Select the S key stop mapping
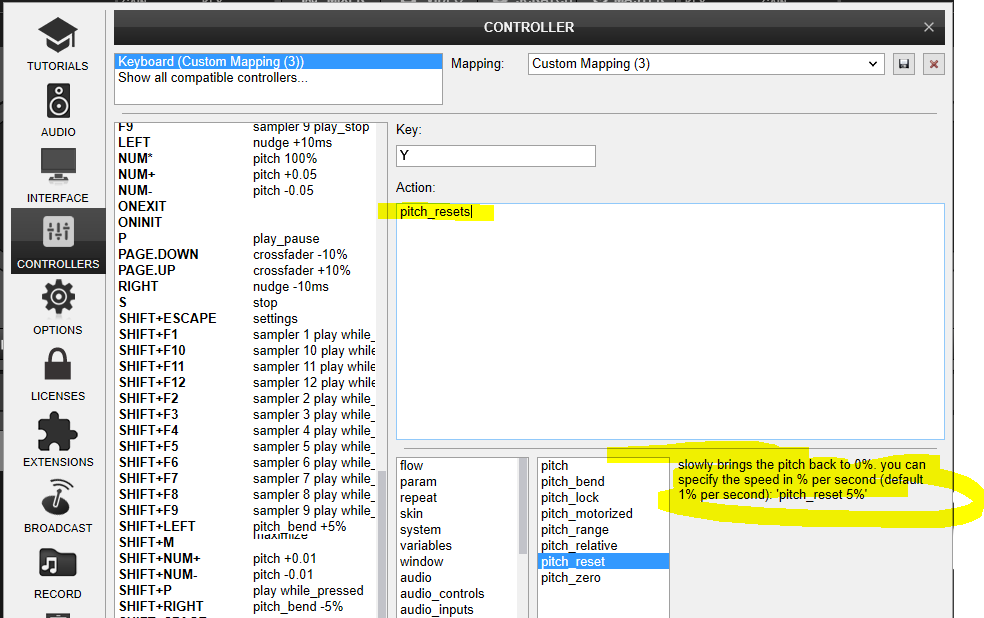 click(247, 302)
